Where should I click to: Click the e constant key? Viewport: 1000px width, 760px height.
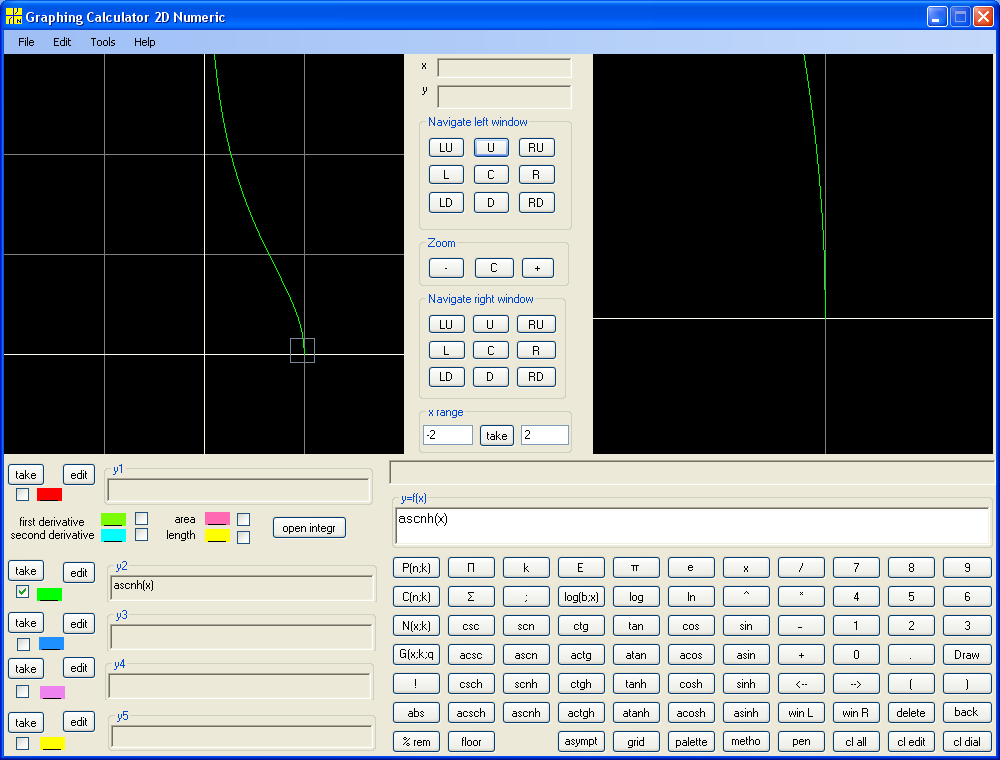(691, 567)
